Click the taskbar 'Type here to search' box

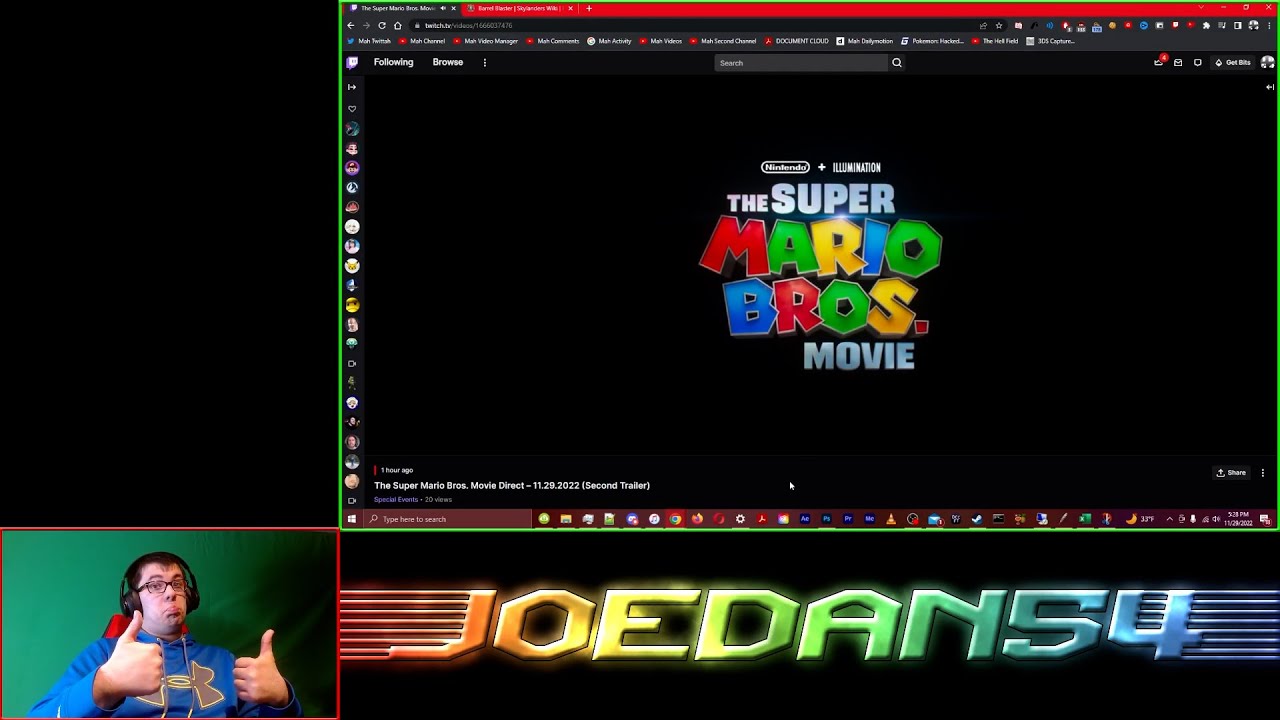pyautogui.click(x=447, y=519)
